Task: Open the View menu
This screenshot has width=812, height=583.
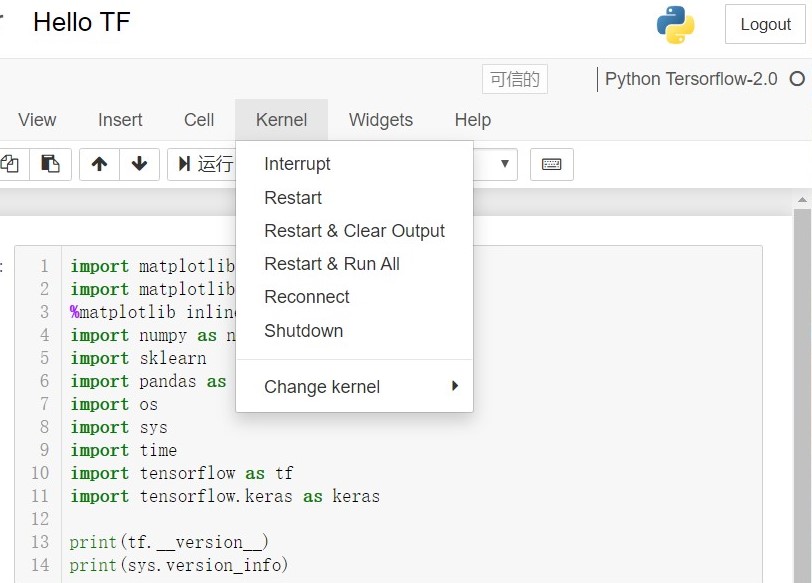Action: pos(37,120)
